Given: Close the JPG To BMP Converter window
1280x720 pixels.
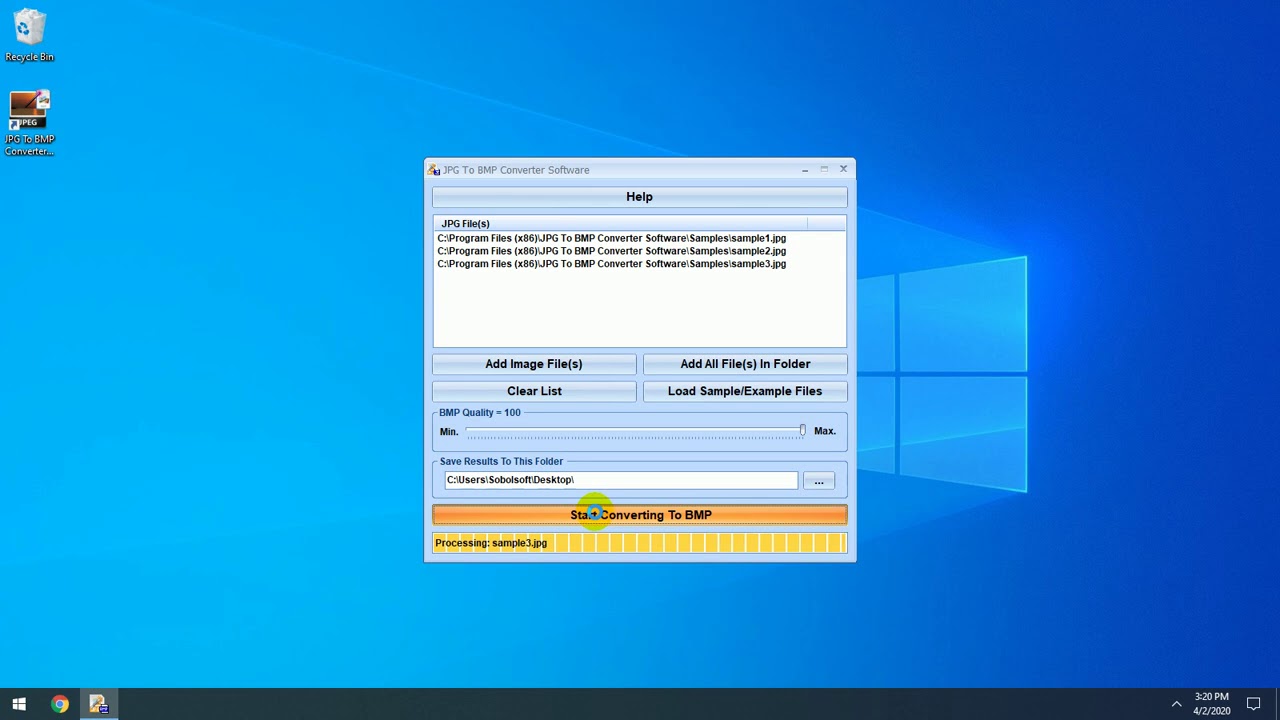Looking at the screenshot, I should [843, 170].
